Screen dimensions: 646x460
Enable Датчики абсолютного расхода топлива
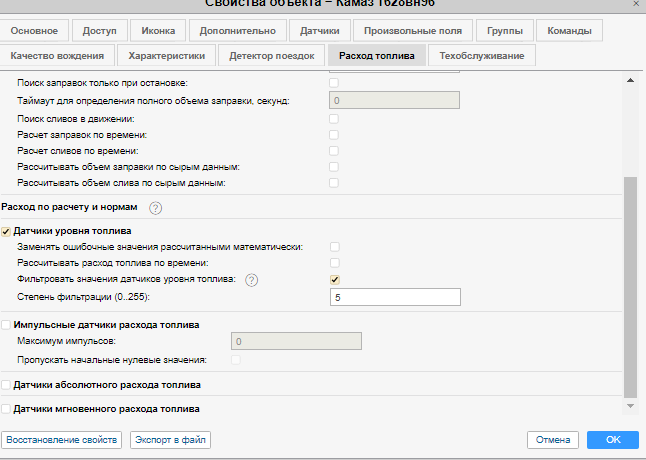(x=7, y=385)
